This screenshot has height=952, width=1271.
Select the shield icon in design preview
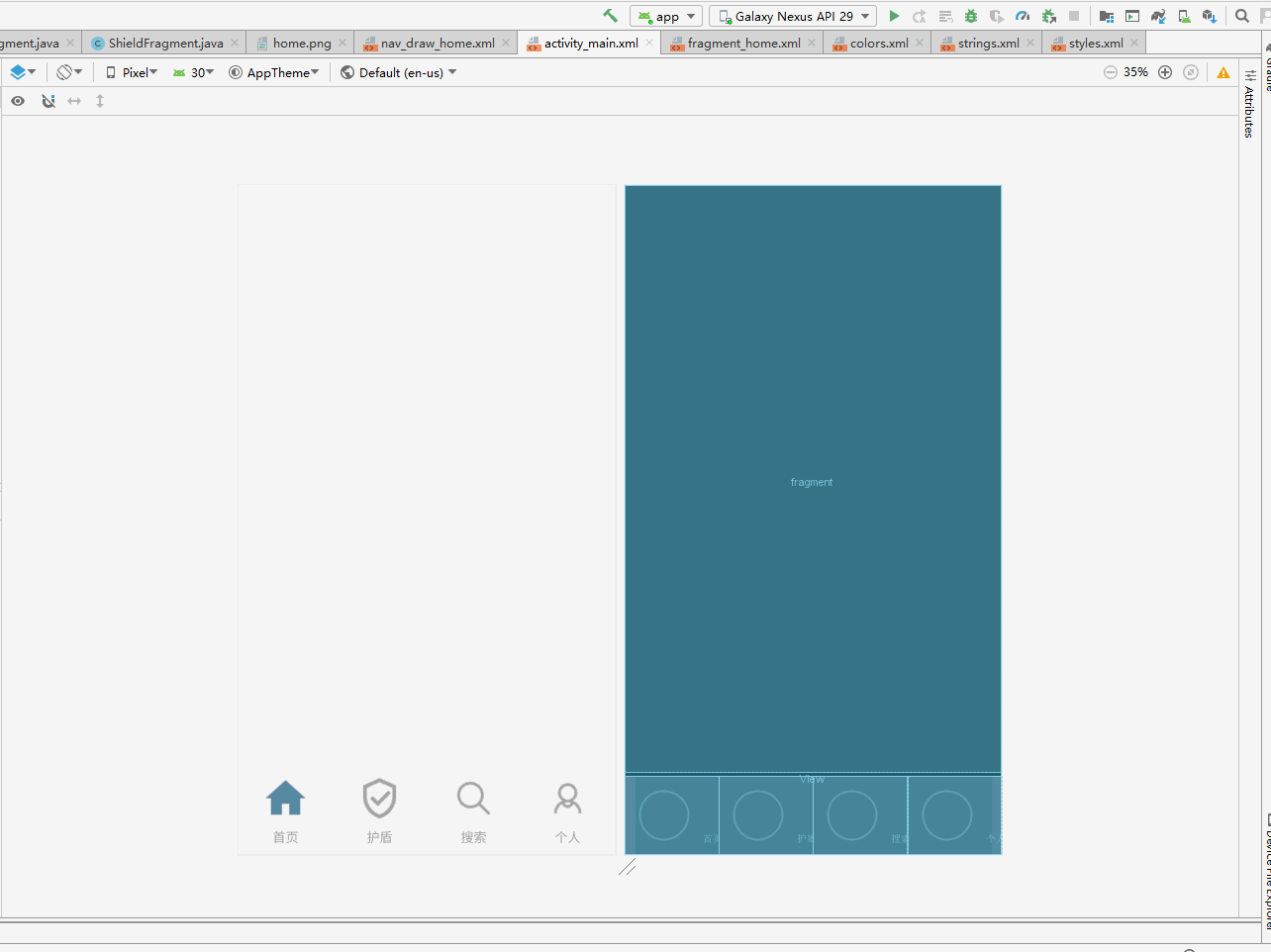pyautogui.click(x=379, y=798)
